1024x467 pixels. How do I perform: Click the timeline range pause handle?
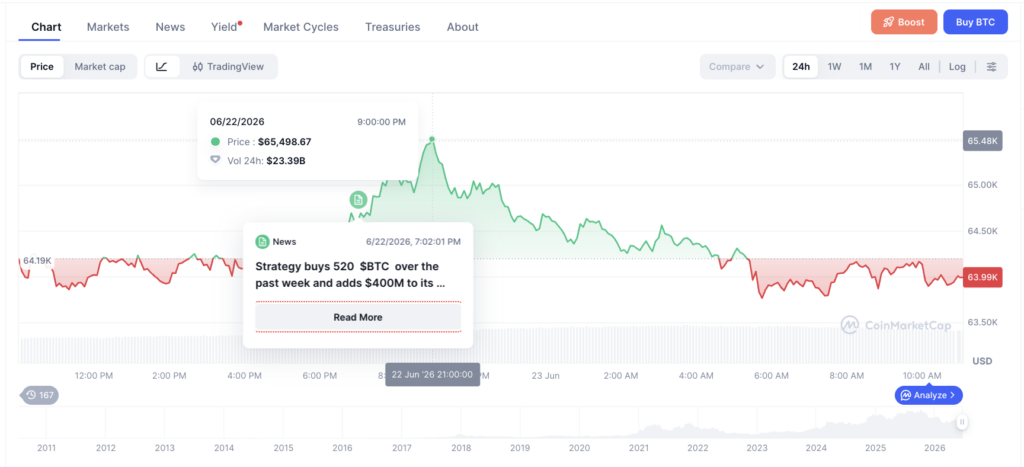click(961, 422)
